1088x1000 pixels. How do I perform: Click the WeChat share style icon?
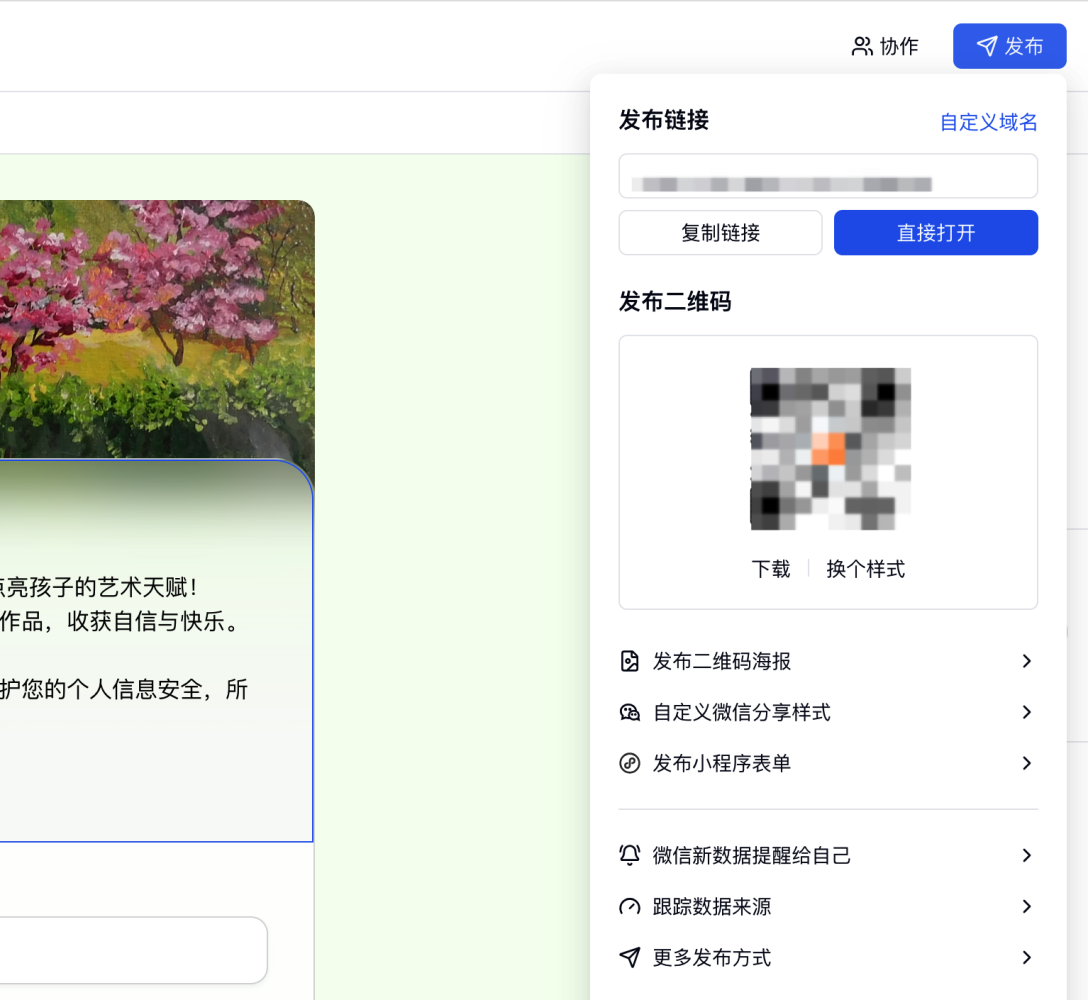tap(630, 712)
